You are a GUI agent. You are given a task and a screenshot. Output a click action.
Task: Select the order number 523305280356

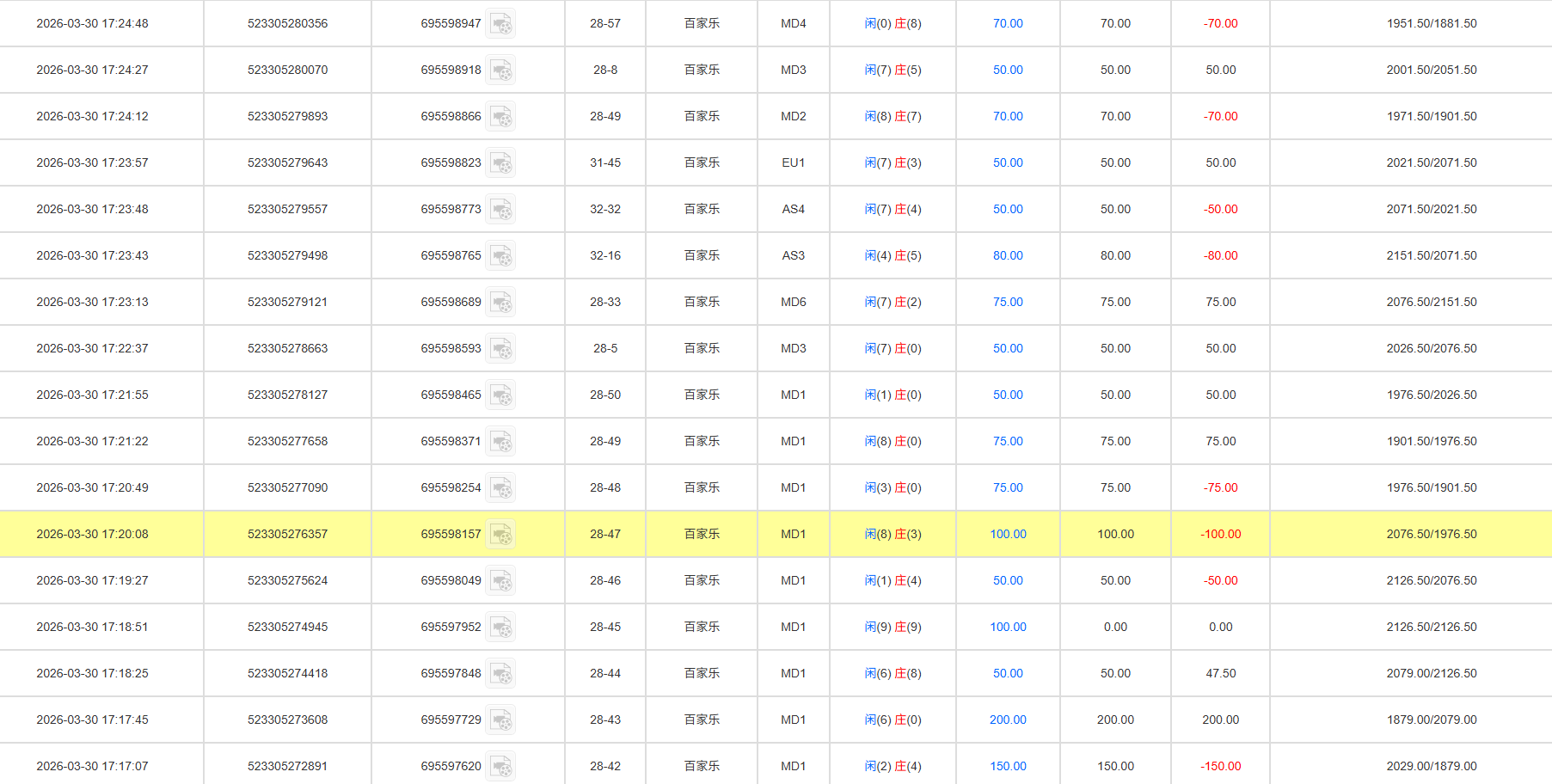point(287,23)
